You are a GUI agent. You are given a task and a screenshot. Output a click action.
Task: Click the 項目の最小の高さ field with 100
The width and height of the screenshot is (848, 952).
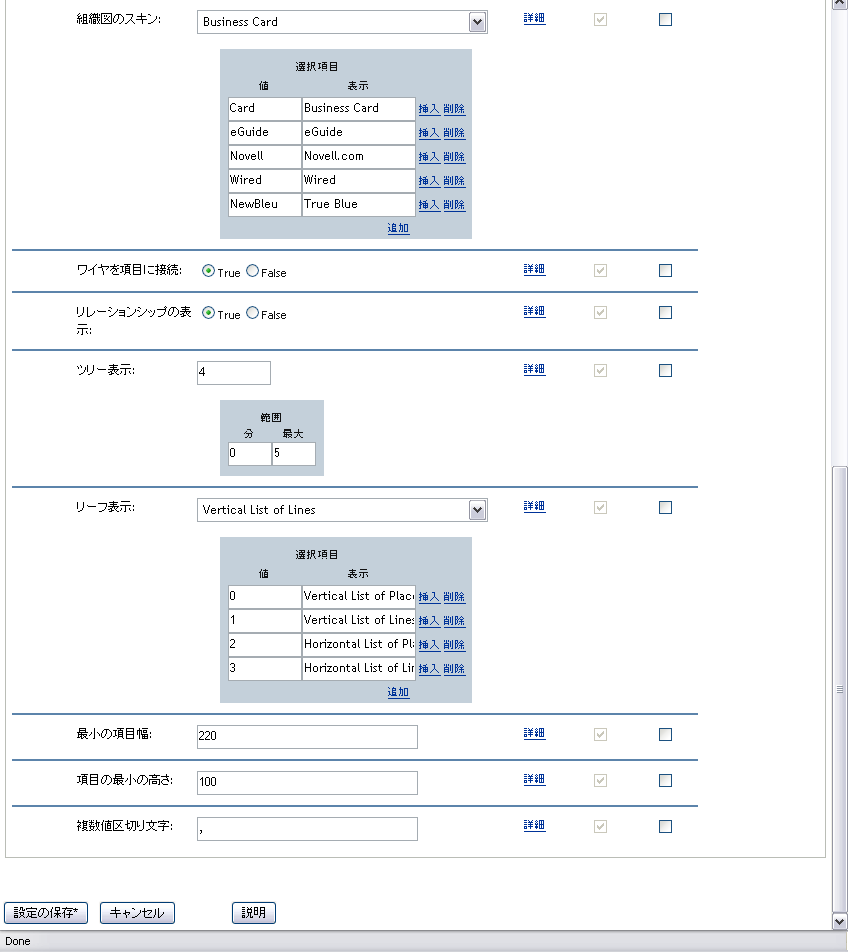coord(307,783)
